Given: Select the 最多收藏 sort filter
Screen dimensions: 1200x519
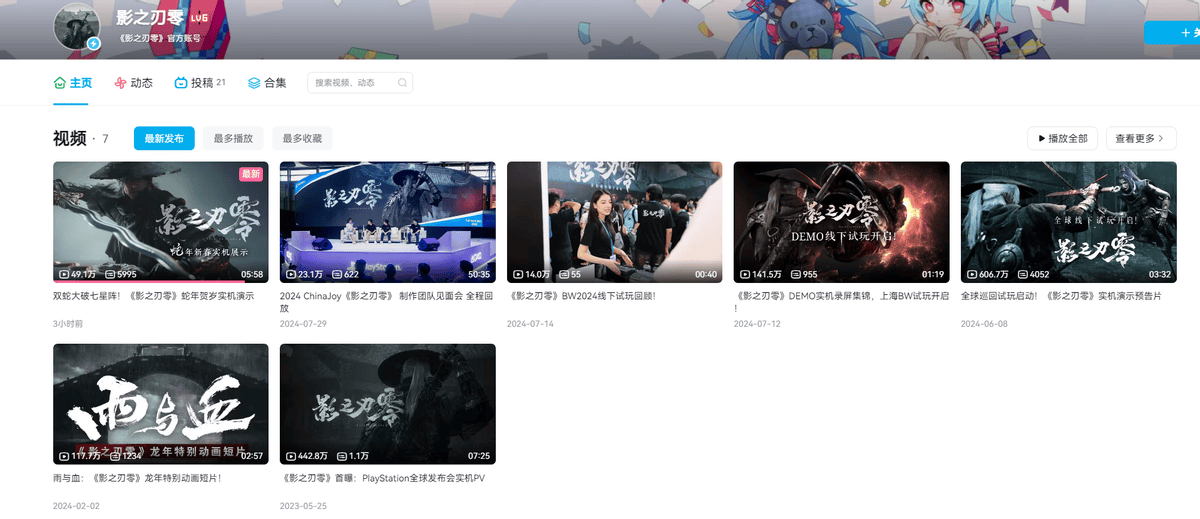Looking at the screenshot, I should pyautogui.click(x=302, y=138).
